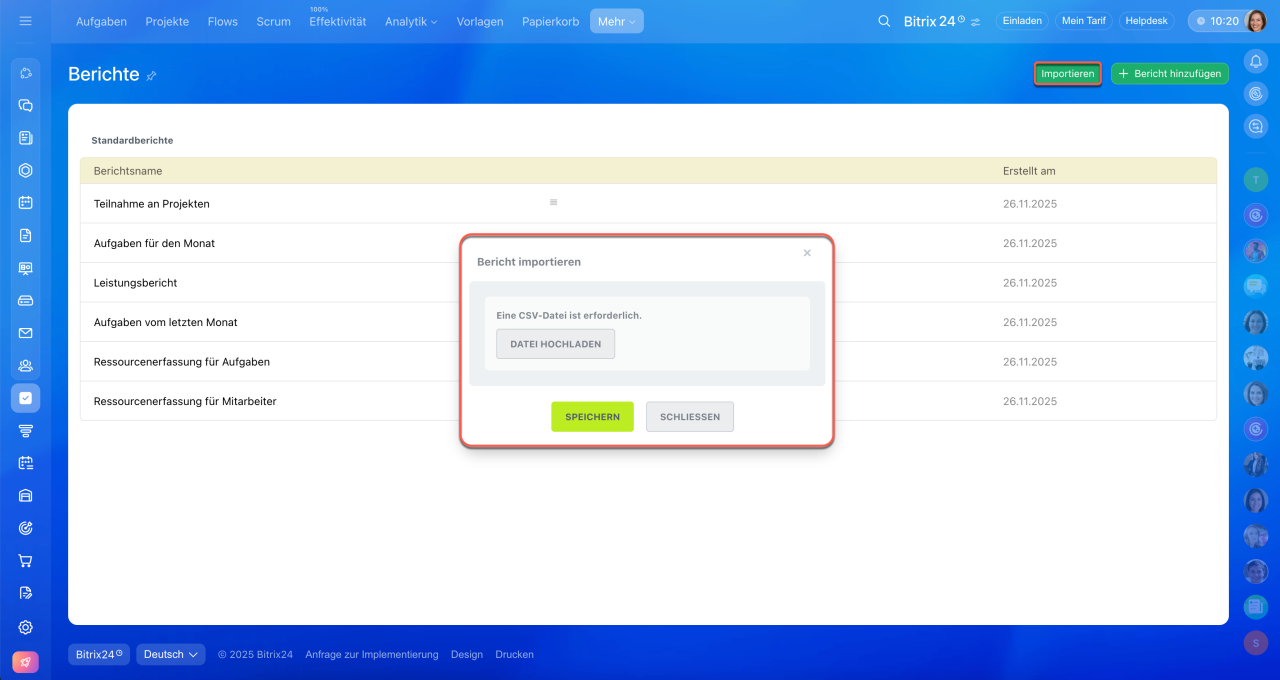Open the Helpdesk button

(1146, 20)
